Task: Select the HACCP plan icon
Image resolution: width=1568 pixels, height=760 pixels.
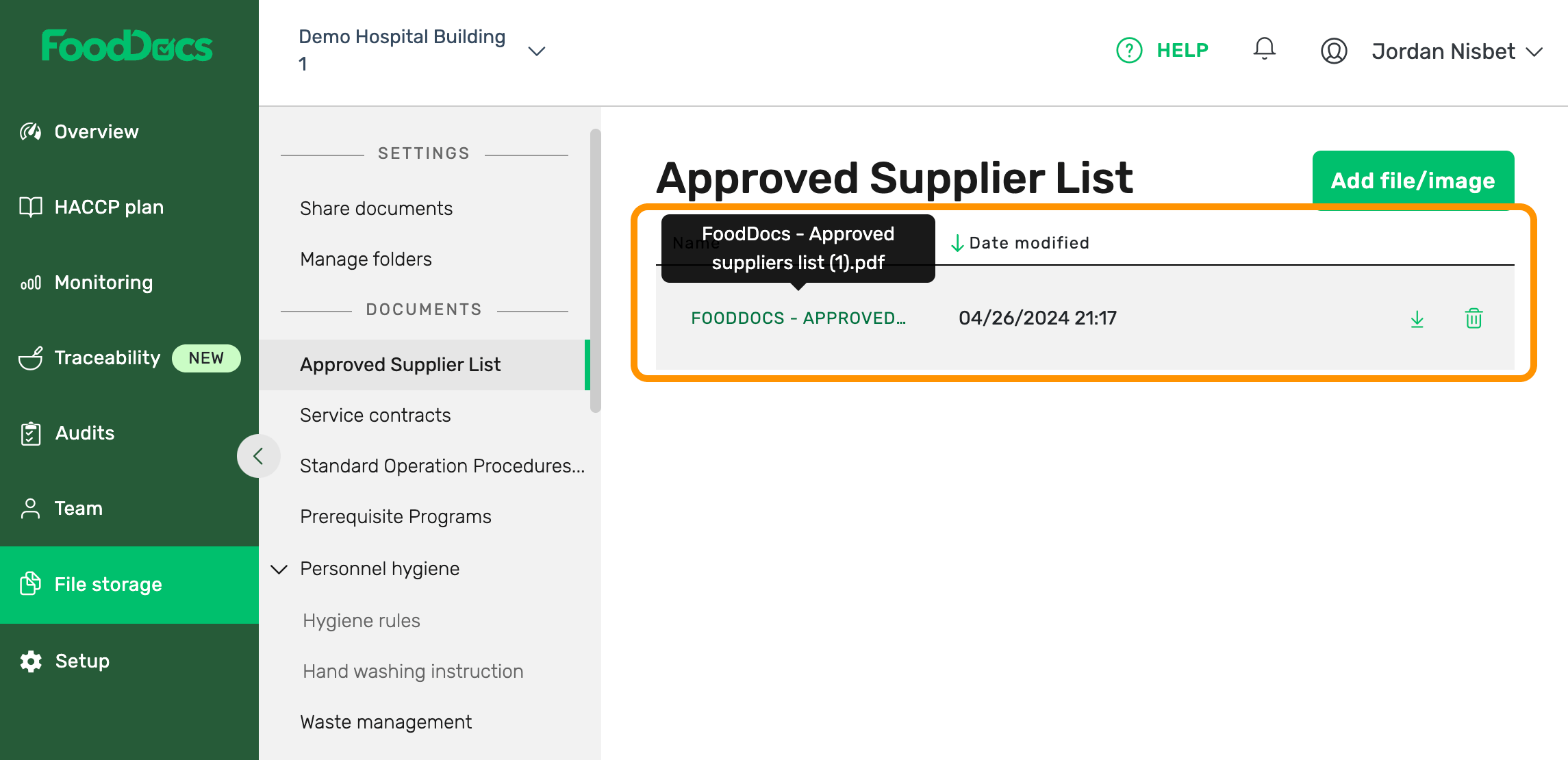Action: click(x=29, y=206)
